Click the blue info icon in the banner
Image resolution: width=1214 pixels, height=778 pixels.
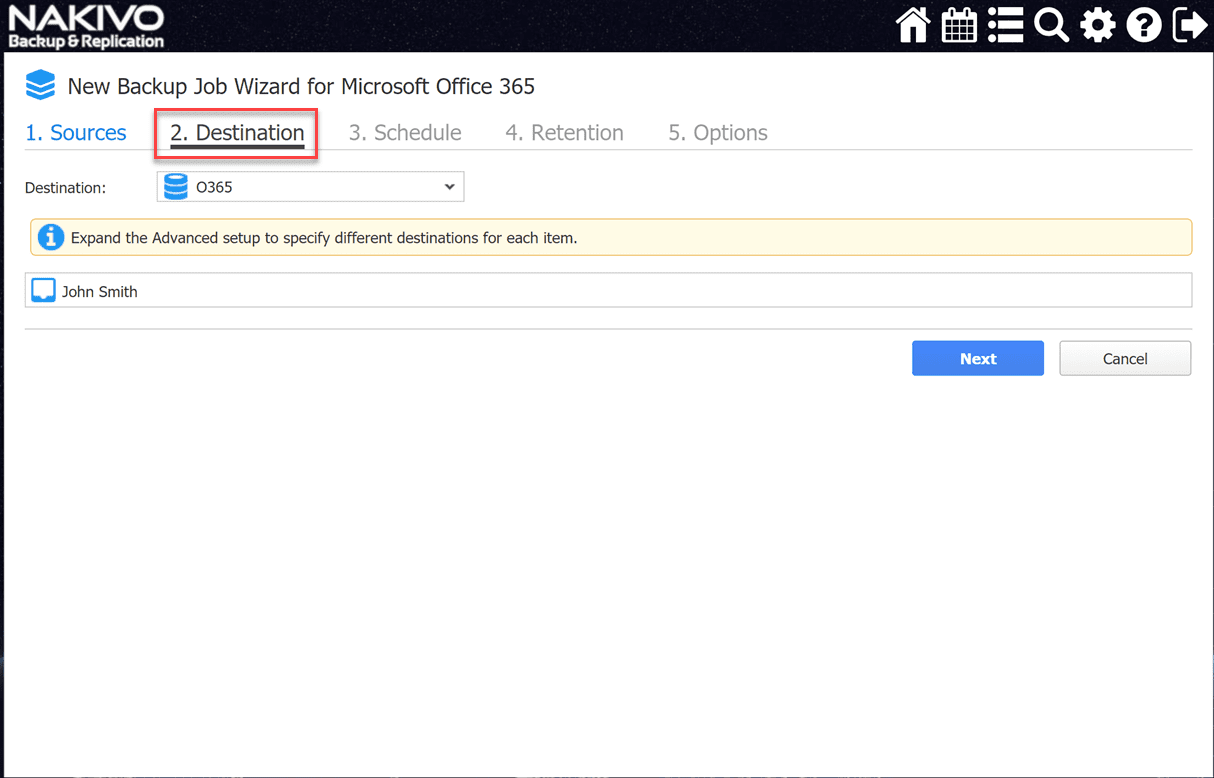click(50, 238)
